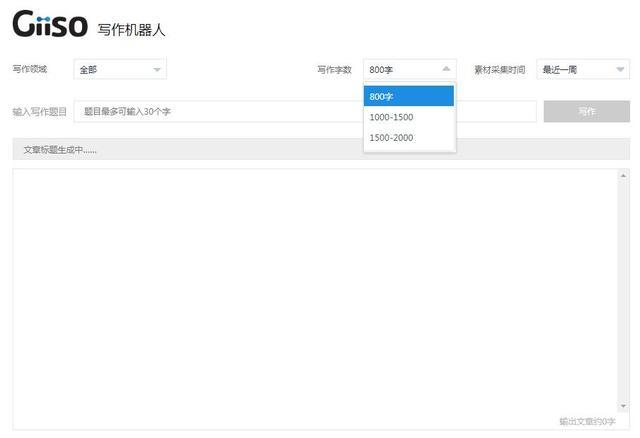Select the 800字 option in list
Screen dimensions: 640x438
[409, 96]
